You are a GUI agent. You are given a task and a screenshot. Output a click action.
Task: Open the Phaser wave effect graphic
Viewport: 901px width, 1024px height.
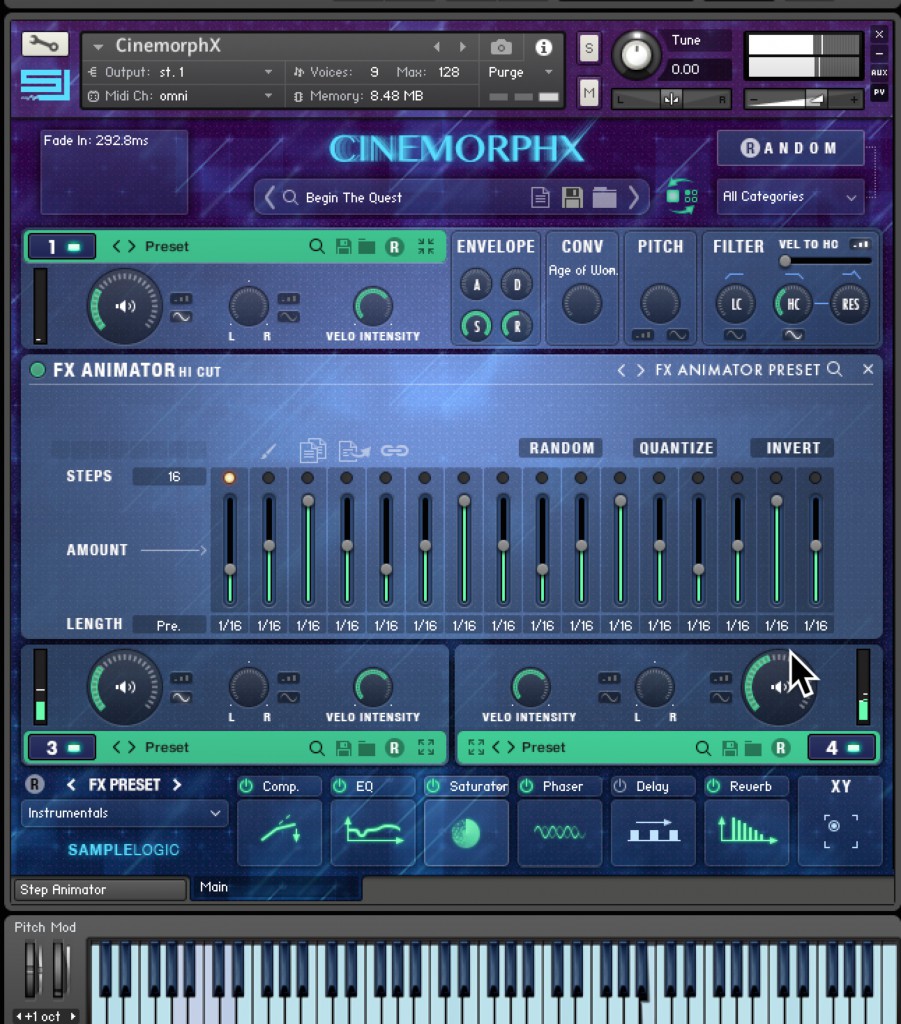(560, 832)
